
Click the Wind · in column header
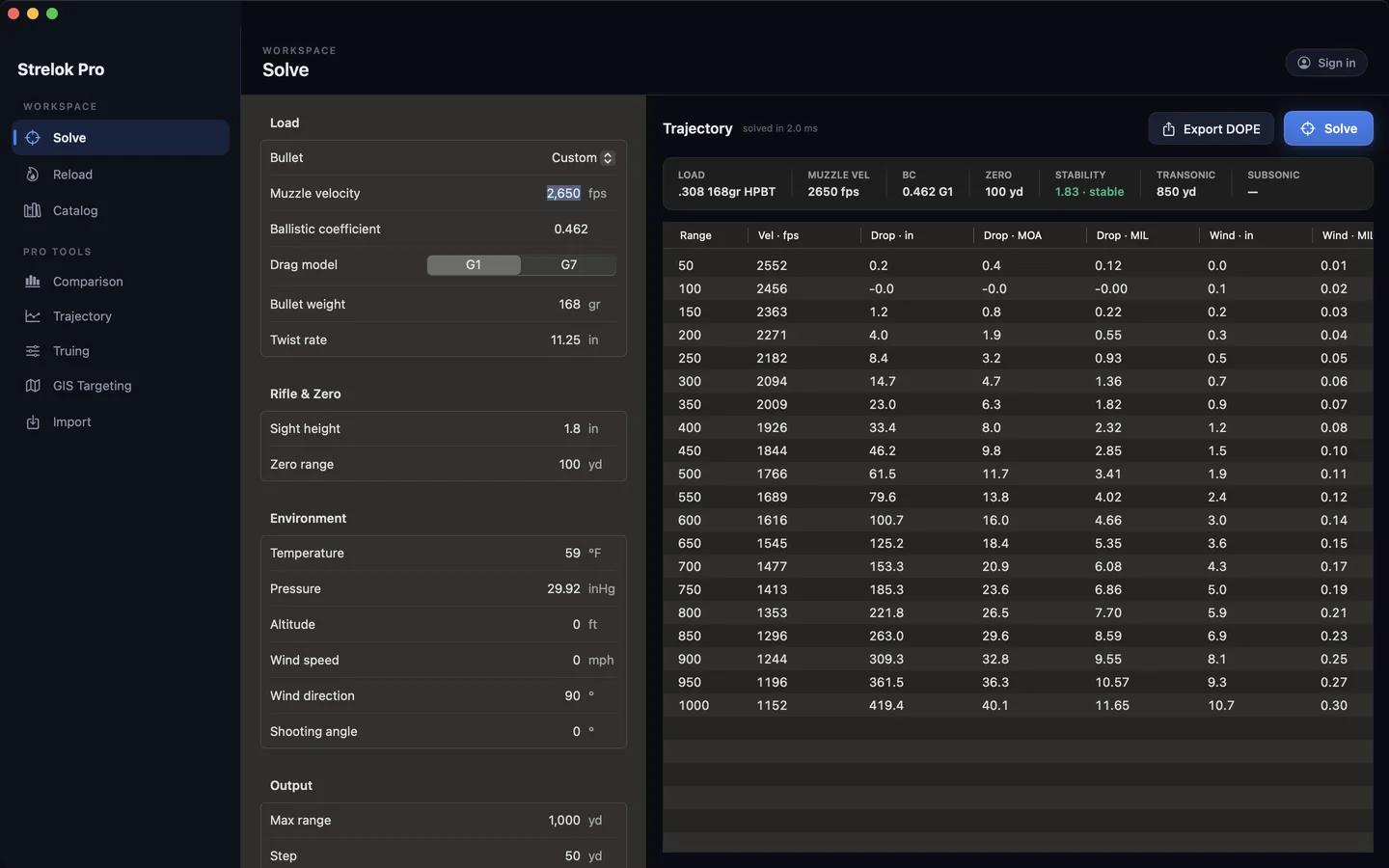[1232, 235]
